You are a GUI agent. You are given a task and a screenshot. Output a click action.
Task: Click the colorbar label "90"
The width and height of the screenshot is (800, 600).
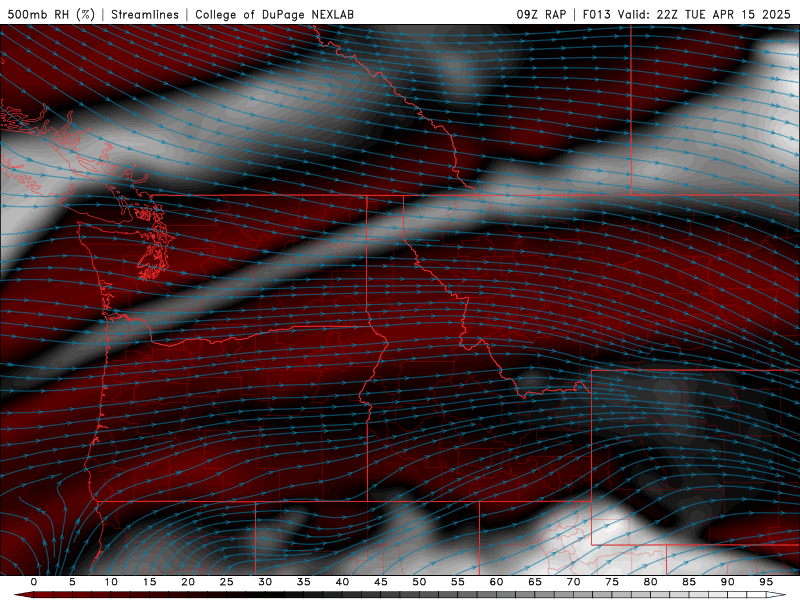pos(727,582)
